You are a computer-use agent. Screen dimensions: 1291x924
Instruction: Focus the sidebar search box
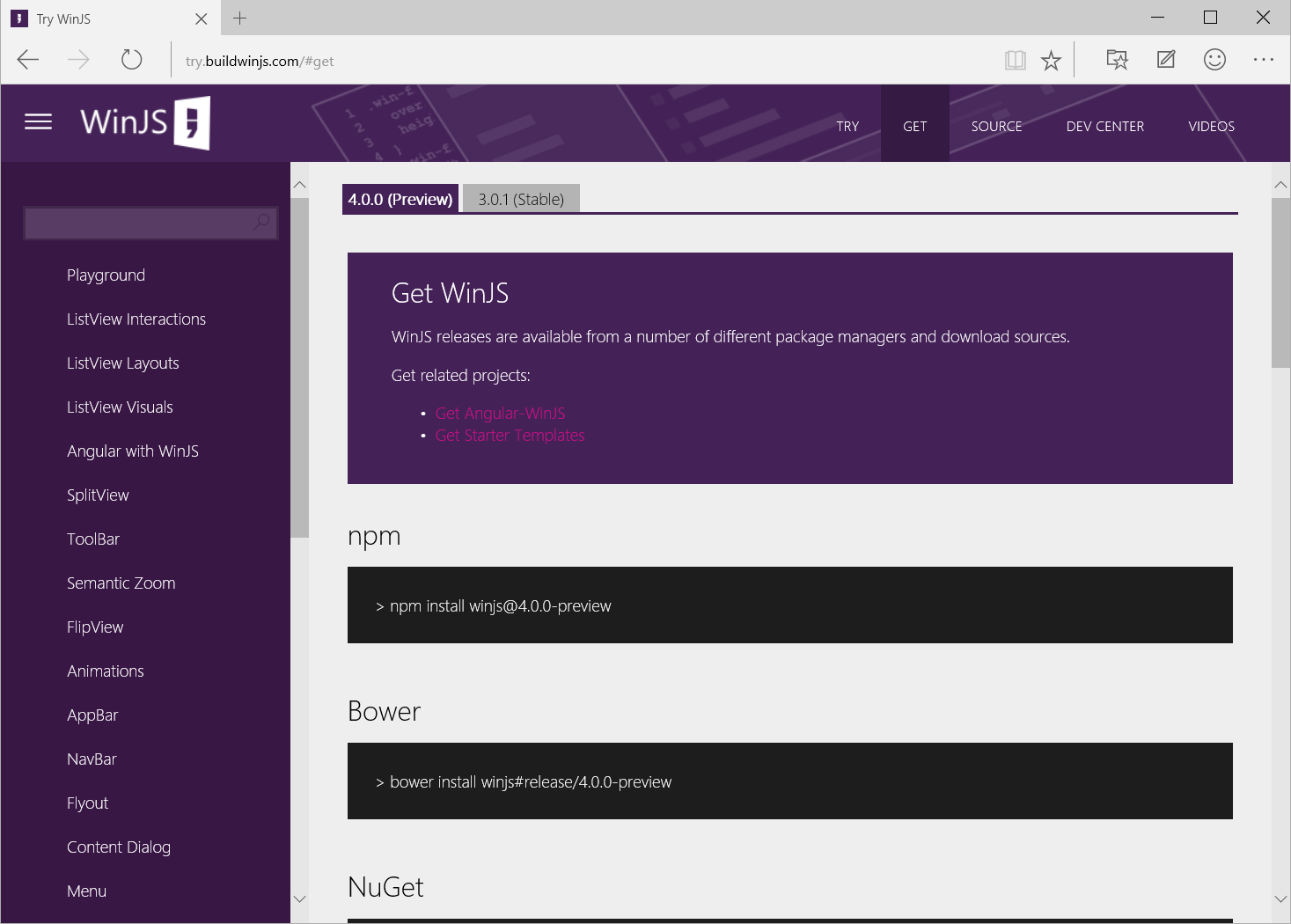pyautogui.click(x=150, y=224)
